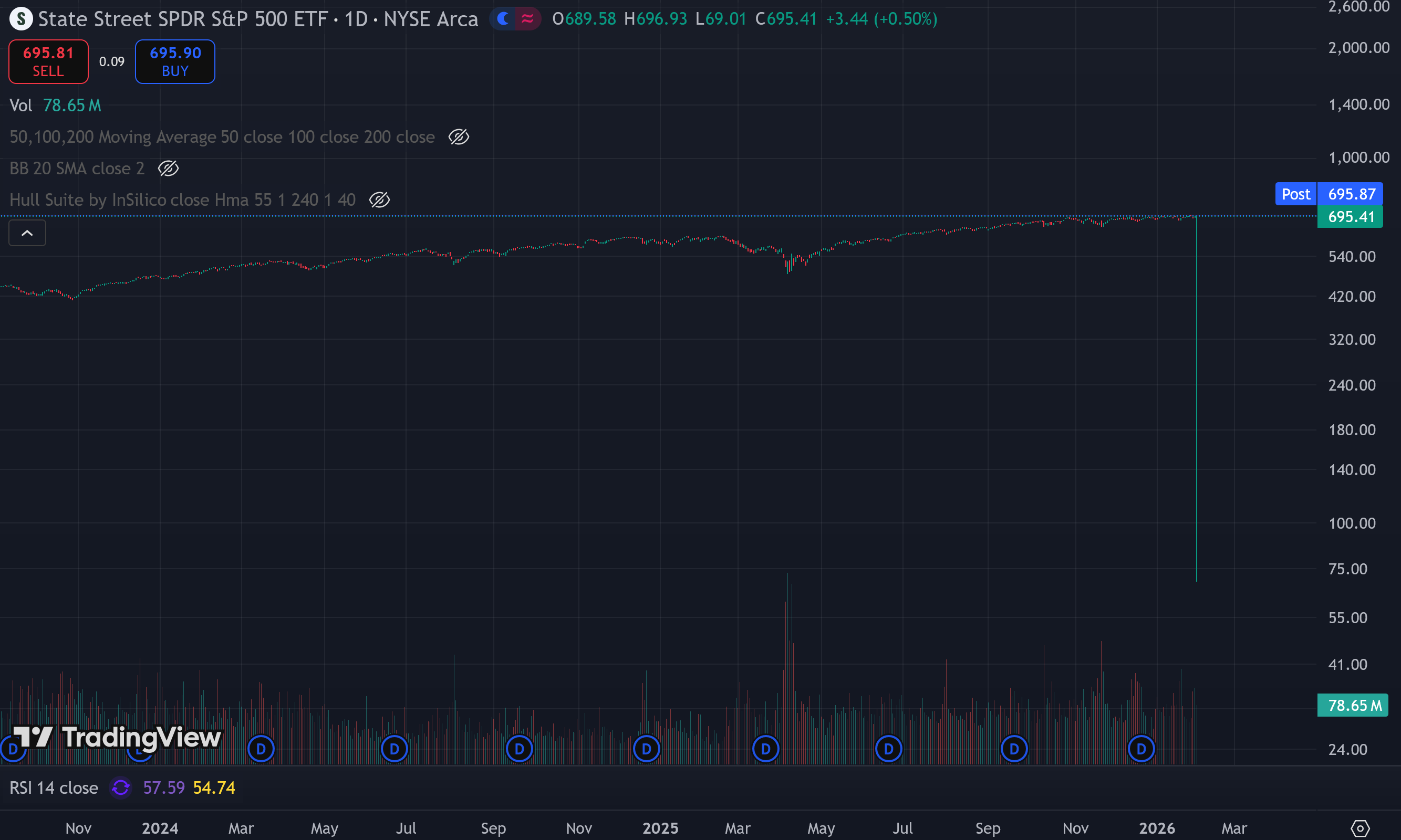1401x840 pixels.
Task: Unhide the Hull Suite by InSilico indicator
Action: click(x=379, y=200)
